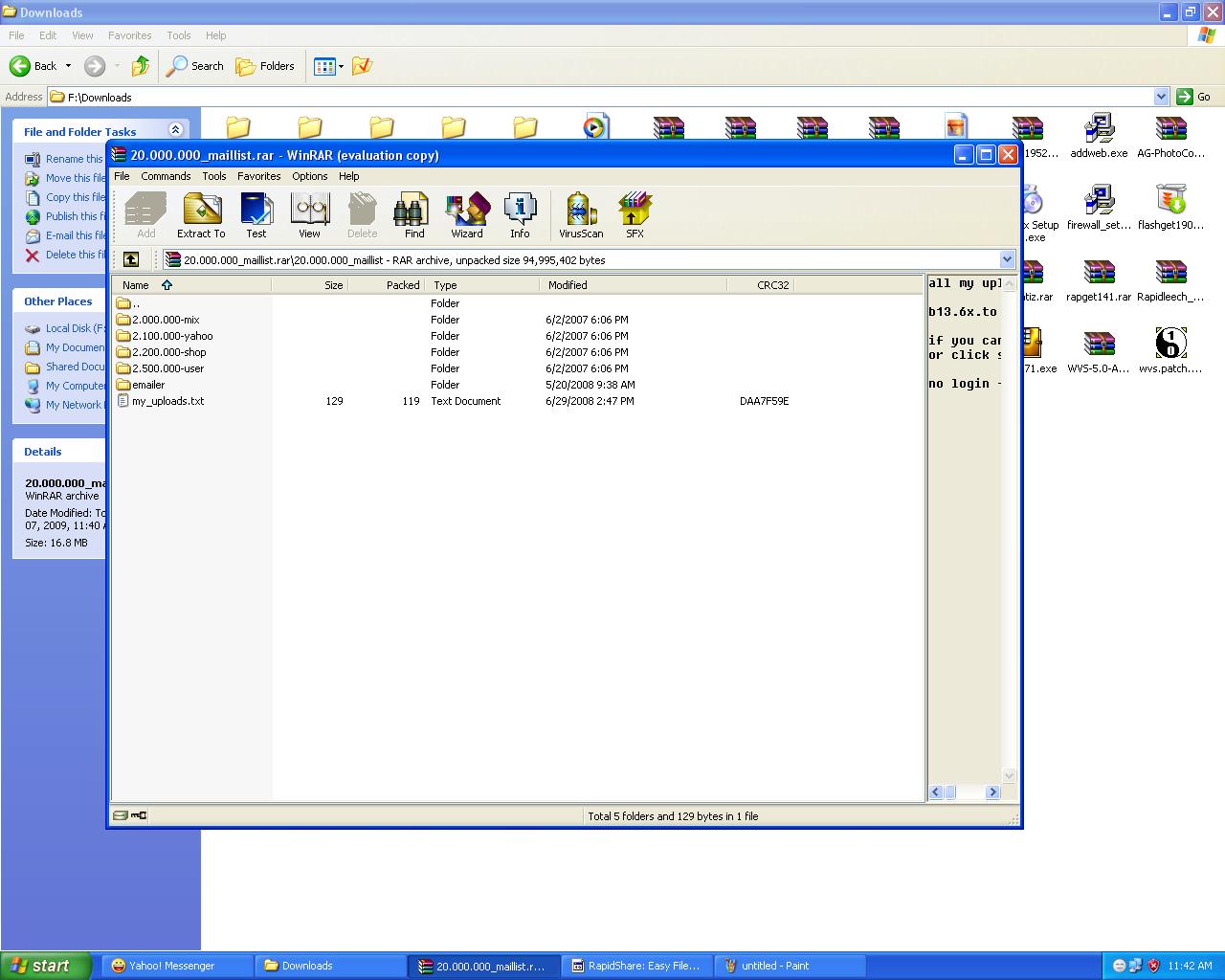Click Rename this file task link

pos(75,159)
